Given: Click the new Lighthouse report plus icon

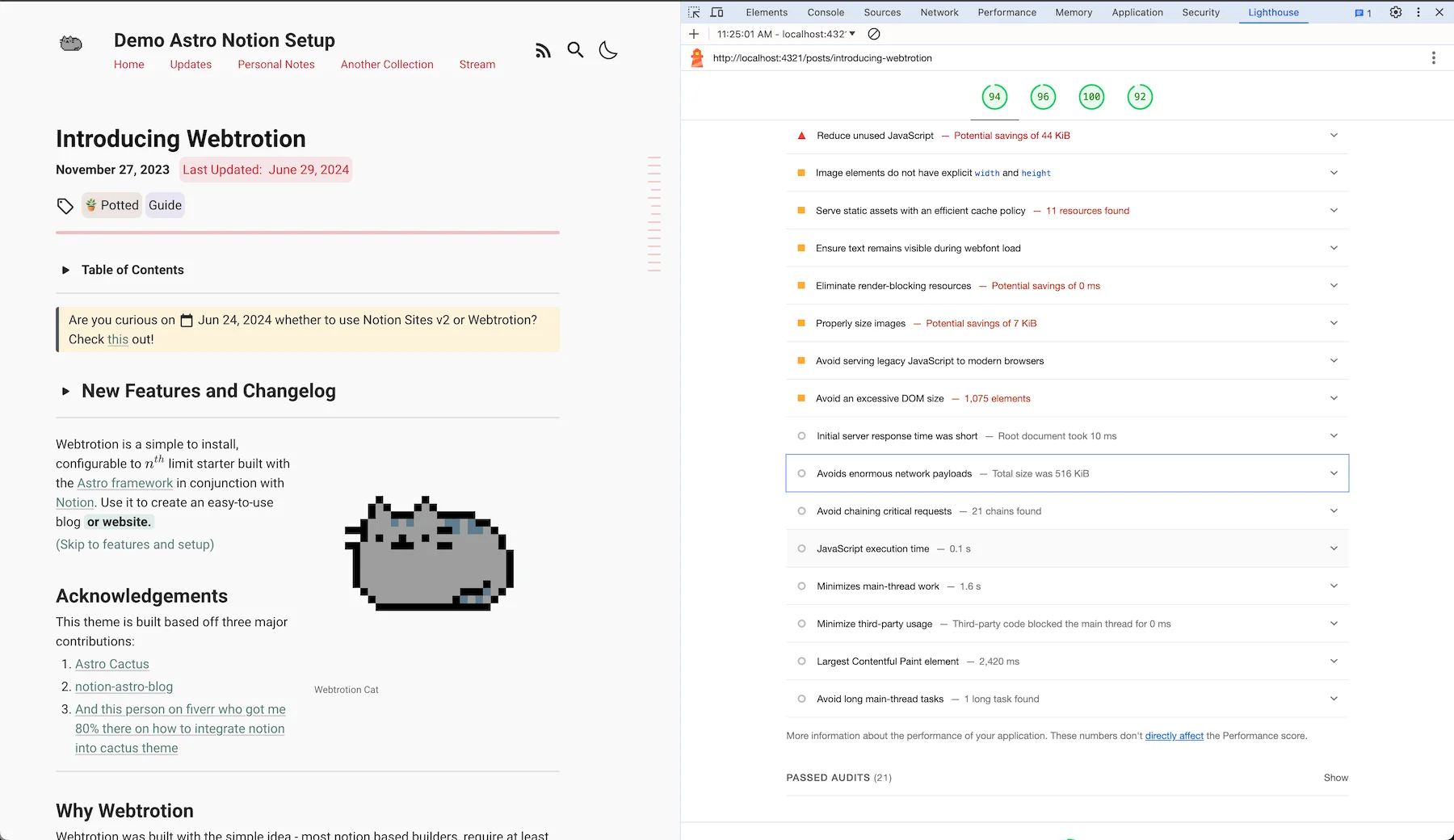Looking at the screenshot, I should pyautogui.click(x=694, y=34).
